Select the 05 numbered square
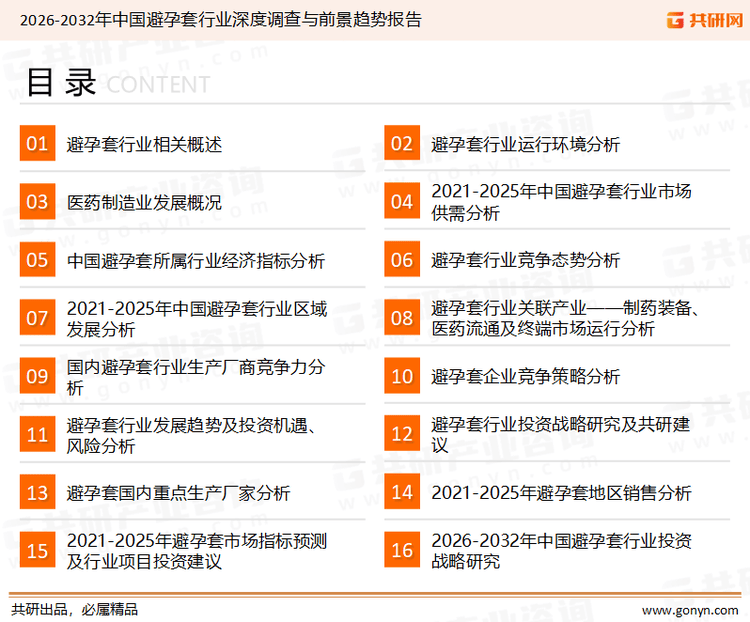The height and width of the screenshot is (622, 750). (37, 260)
